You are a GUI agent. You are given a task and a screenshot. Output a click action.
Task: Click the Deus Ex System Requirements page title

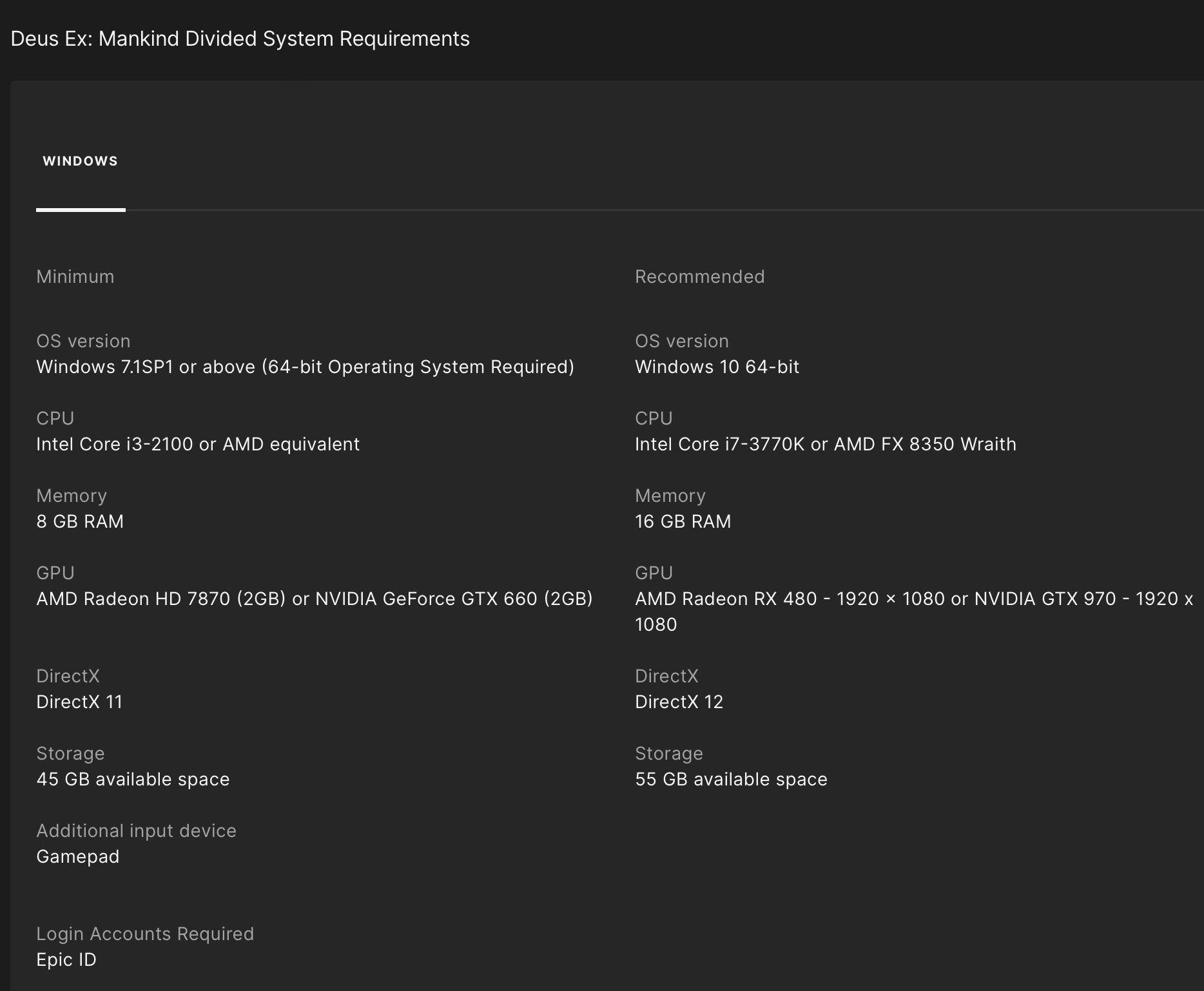click(x=240, y=39)
